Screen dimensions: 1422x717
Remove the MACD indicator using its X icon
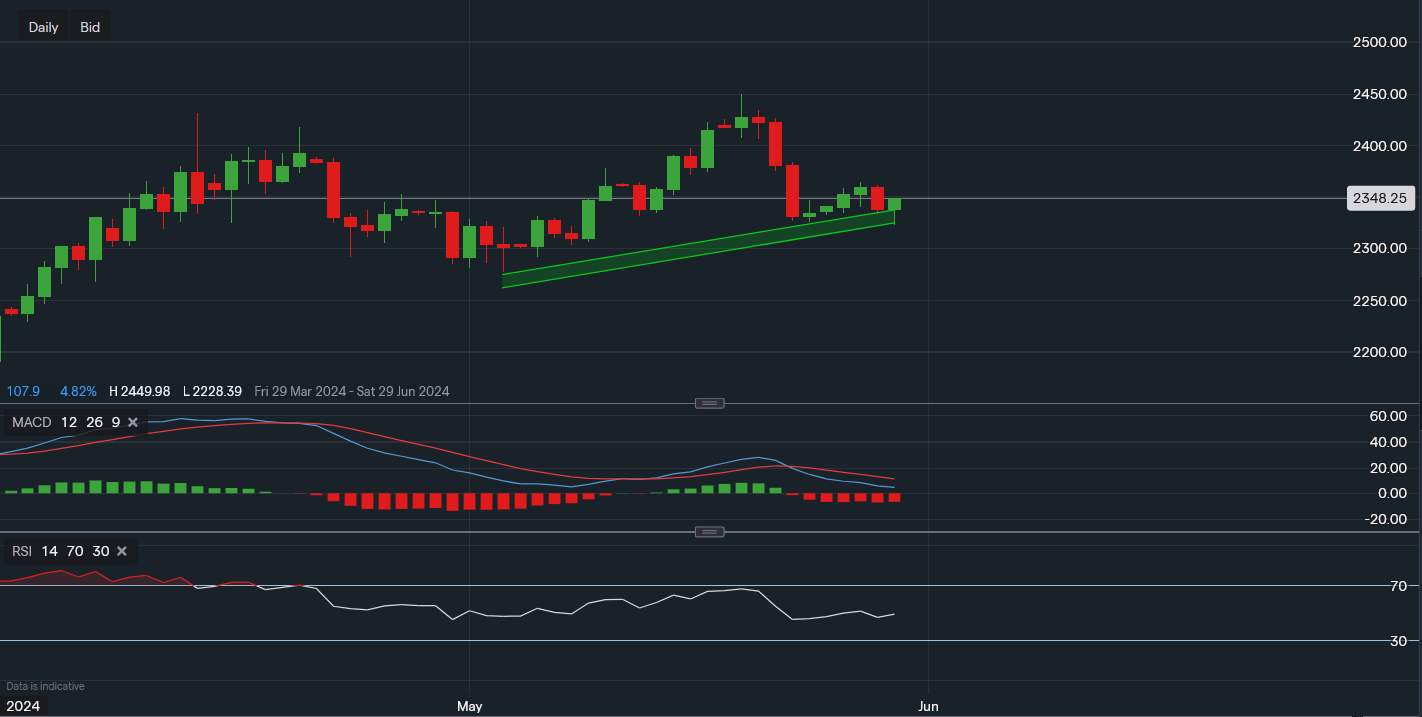132,422
